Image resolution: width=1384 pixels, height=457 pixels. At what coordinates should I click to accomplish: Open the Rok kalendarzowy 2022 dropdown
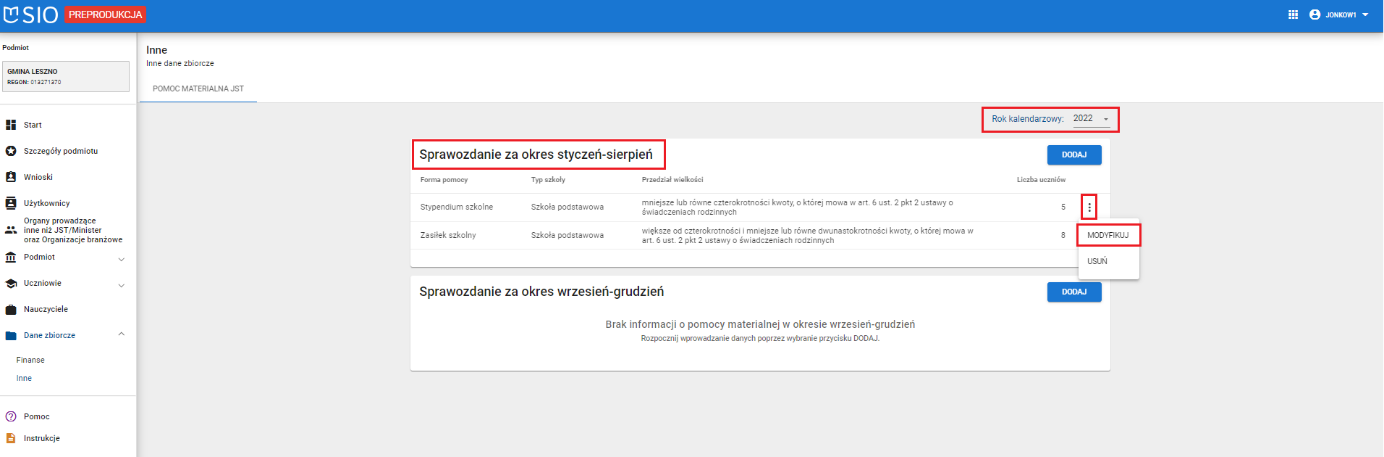pos(1091,119)
